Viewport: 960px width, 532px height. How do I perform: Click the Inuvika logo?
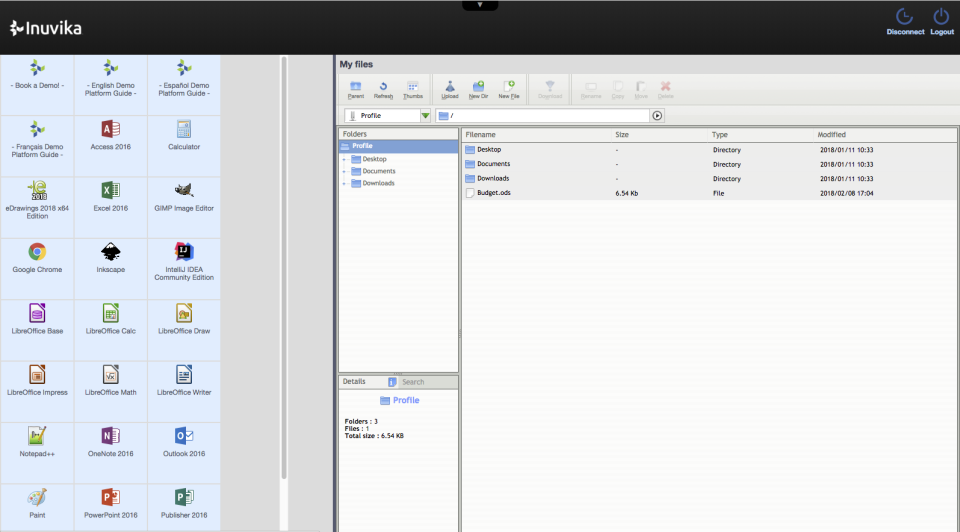click(46, 28)
